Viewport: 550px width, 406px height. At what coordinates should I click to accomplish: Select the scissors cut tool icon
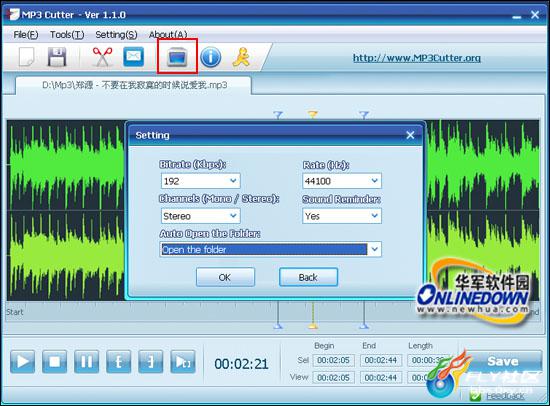tap(102, 57)
